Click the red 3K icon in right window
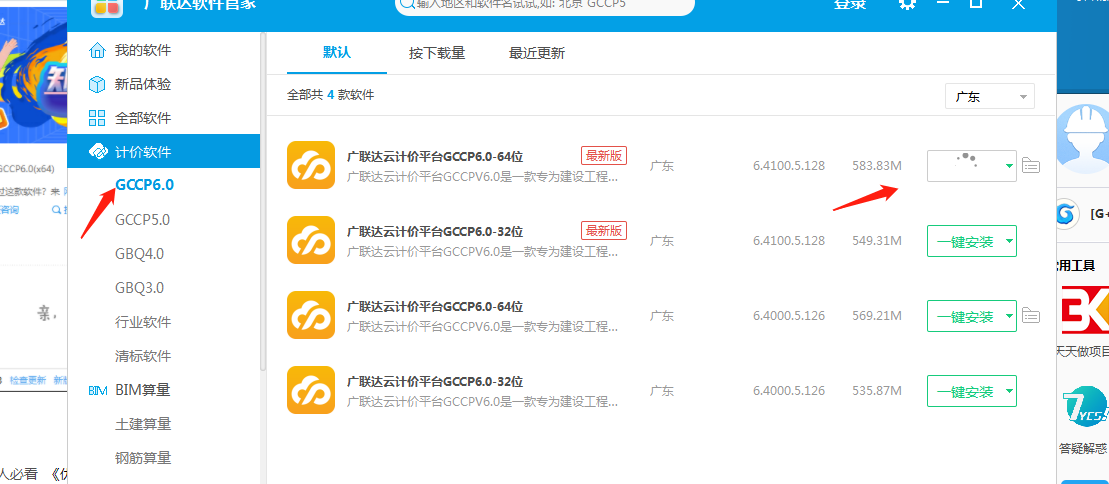This screenshot has width=1109, height=484. click(x=1085, y=310)
